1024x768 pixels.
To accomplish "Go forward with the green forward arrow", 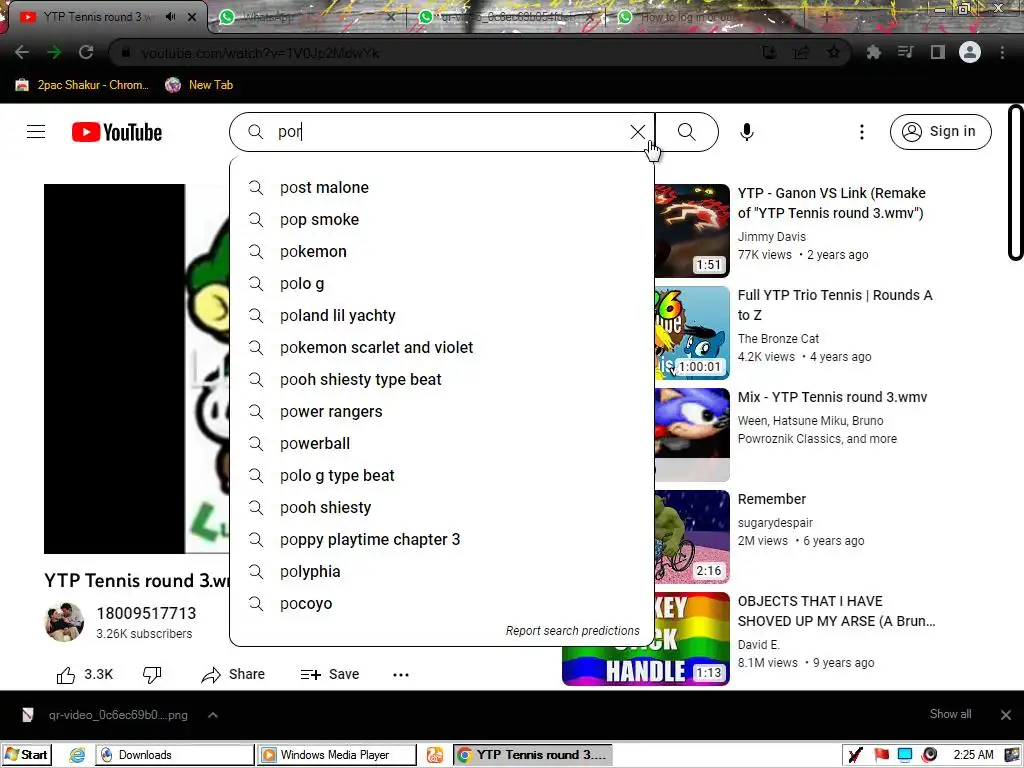I will [x=54, y=52].
